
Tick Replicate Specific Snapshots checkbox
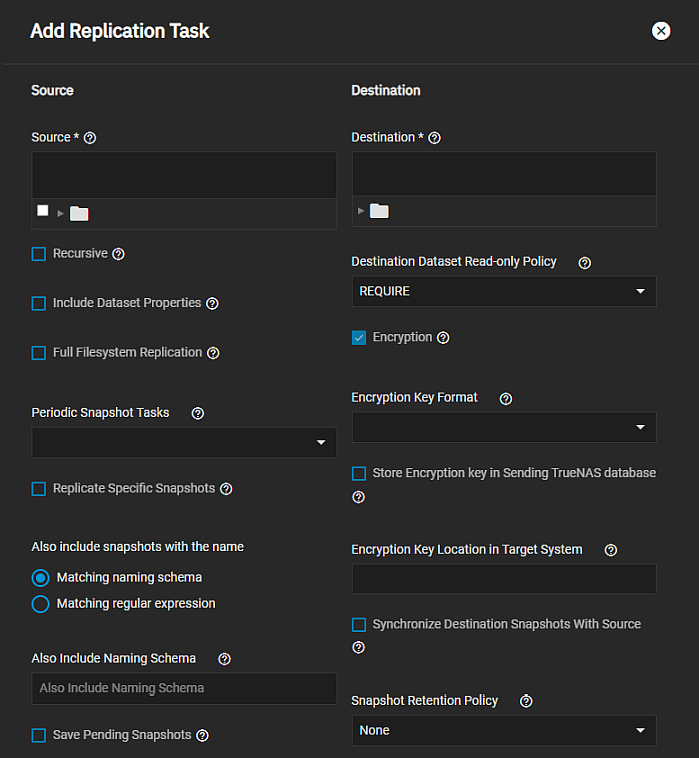(39, 489)
